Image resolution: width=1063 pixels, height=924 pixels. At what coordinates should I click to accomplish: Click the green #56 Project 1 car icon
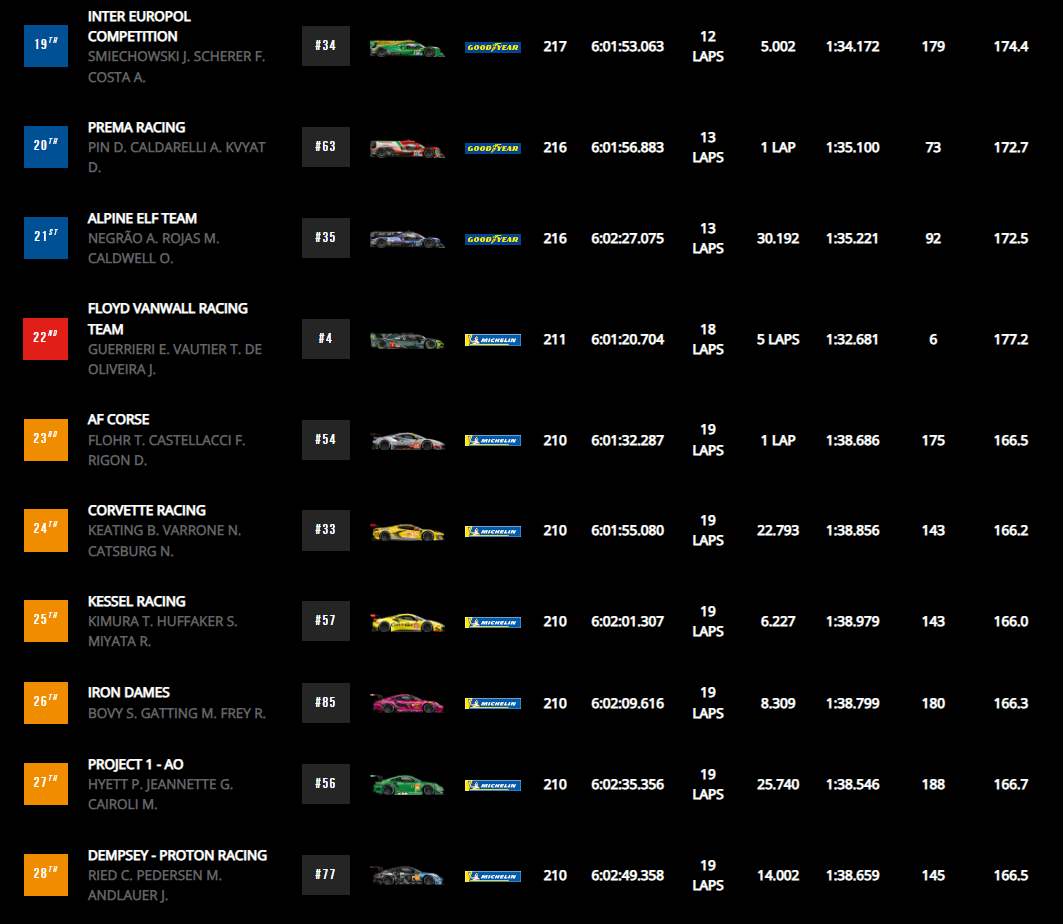407,785
